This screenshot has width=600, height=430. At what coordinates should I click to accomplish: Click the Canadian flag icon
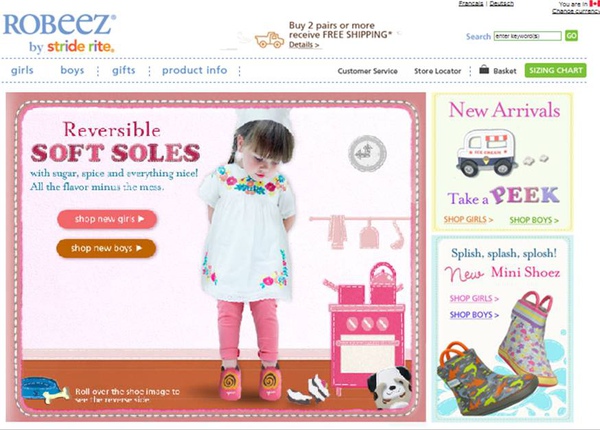[x=595, y=3]
